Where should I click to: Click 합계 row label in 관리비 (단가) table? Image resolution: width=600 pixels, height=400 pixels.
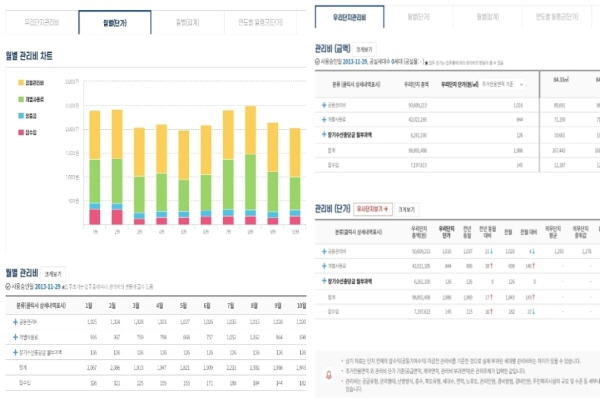(x=331, y=297)
